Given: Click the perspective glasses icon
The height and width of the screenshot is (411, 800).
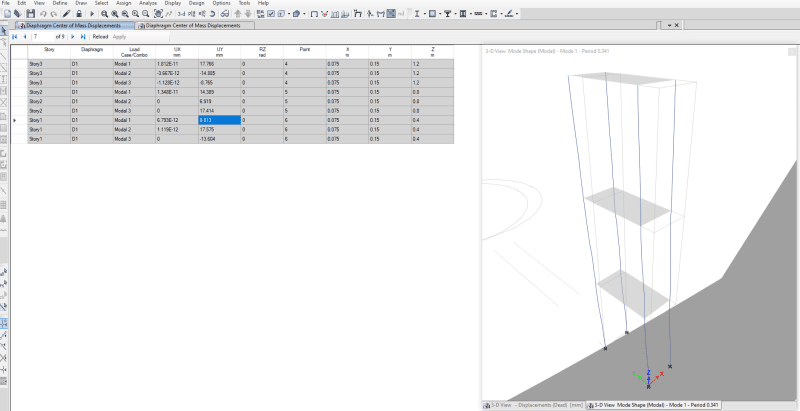Looking at the screenshot, I should 224,14.
